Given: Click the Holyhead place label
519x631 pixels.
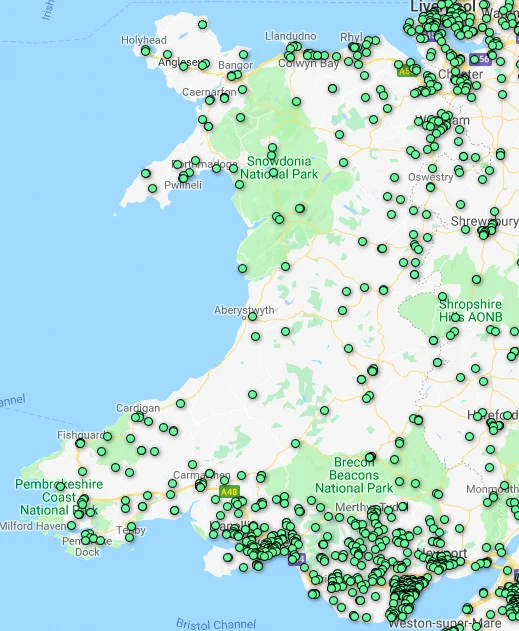Looking at the screenshot, I should (144, 40).
